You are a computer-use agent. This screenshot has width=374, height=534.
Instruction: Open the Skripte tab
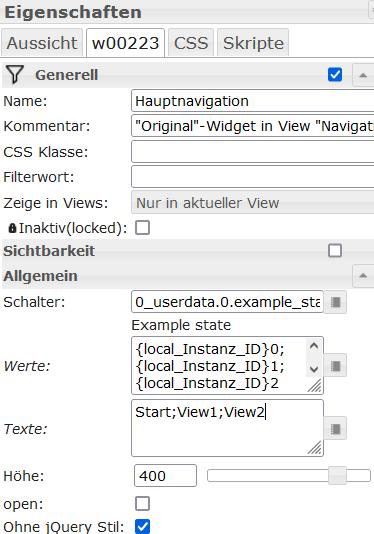coord(253,43)
